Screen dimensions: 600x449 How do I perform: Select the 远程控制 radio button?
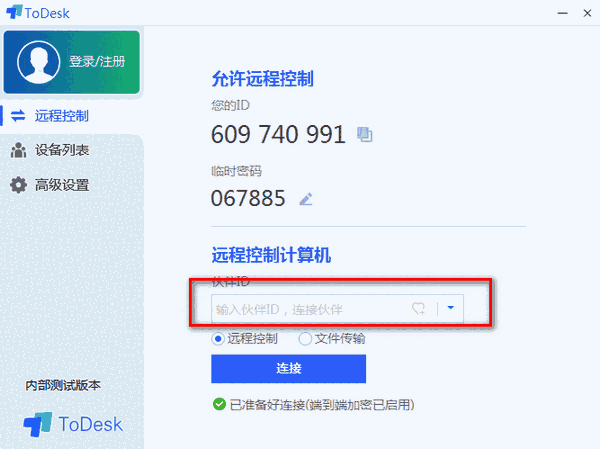click(x=218, y=339)
